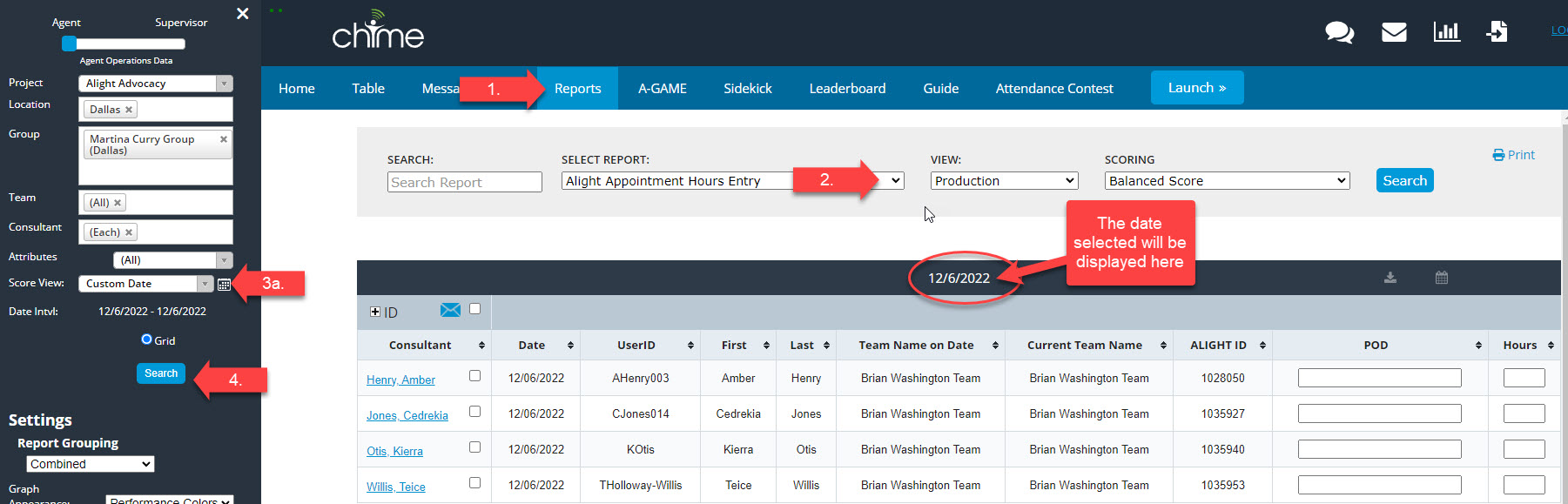Open calendar icon in the date bar
Screen dimensions: 1568x504
(x=1442, y=278)
